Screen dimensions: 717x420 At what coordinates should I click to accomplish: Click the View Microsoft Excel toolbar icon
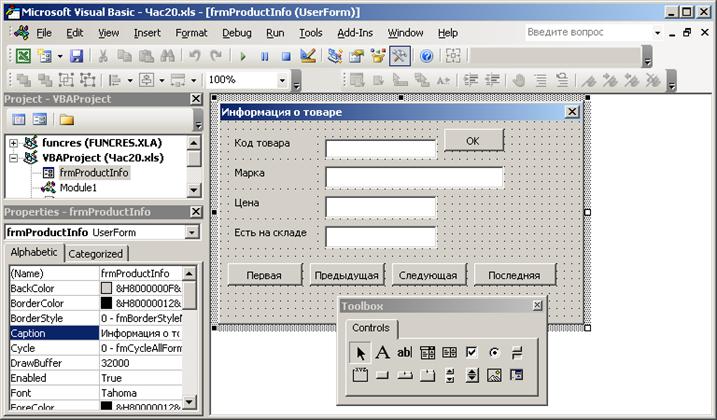point(23,56)
